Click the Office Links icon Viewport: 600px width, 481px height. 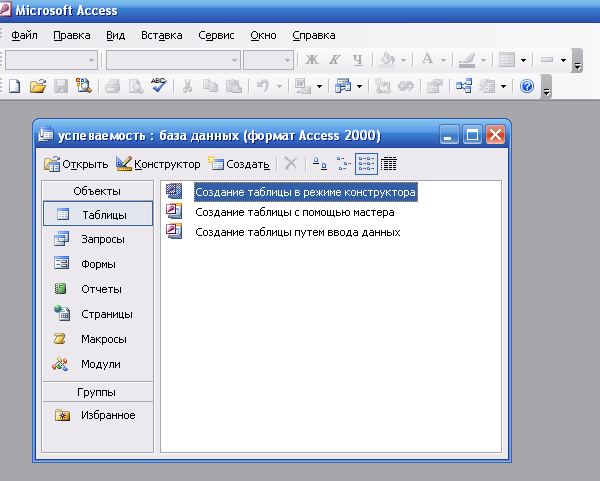[x=302, y=86]
